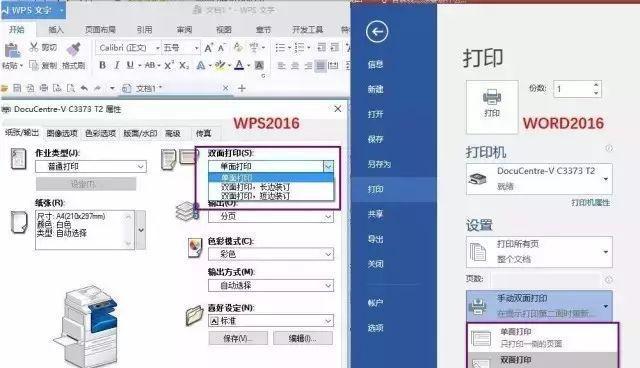Click the Word backstage back arrow
Screen dimensions: 640x368
[377, 31]
